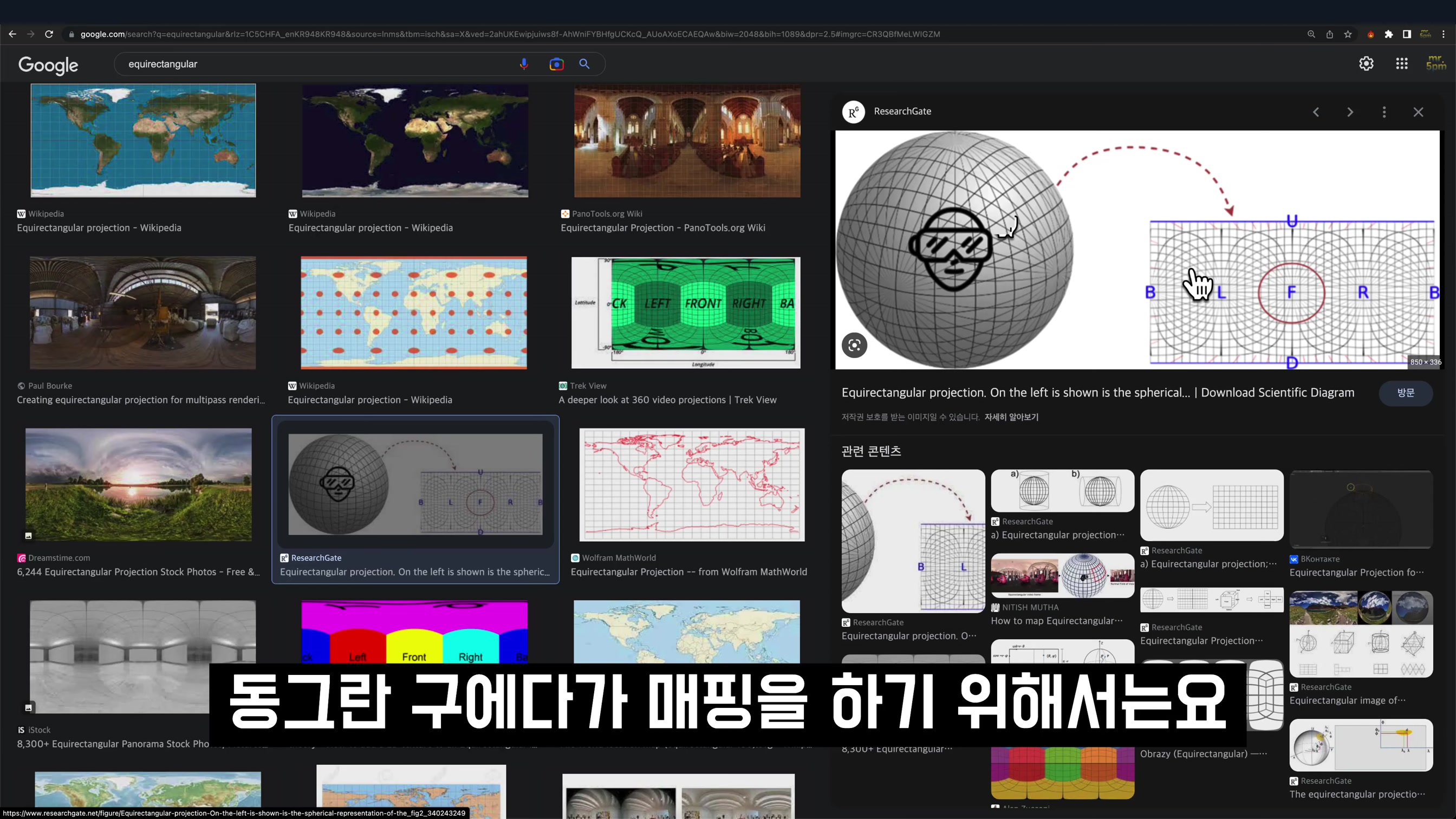This screenshot has width=1456, height=819.
Task: Open the Extensions puzzle icon
Action: click(x=1389, y=34)
